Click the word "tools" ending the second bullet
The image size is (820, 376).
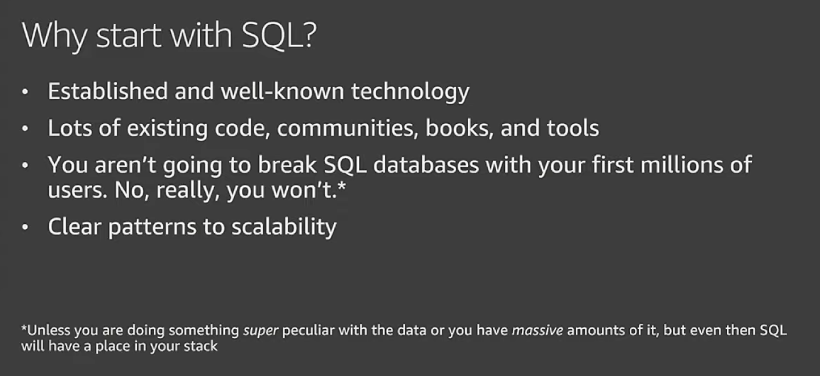tap(573, 129)
